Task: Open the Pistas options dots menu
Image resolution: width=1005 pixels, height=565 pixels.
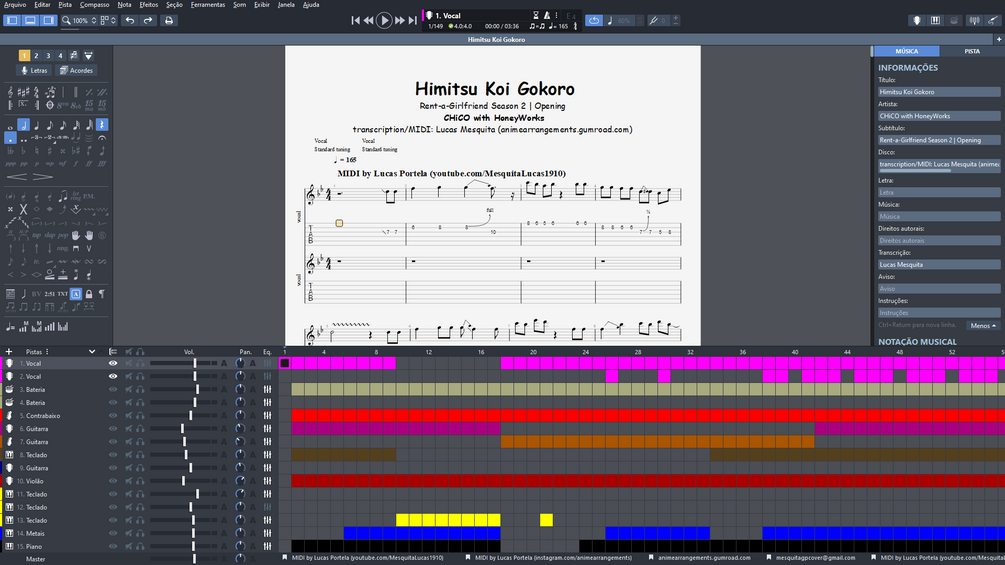Action: (47, 352)
